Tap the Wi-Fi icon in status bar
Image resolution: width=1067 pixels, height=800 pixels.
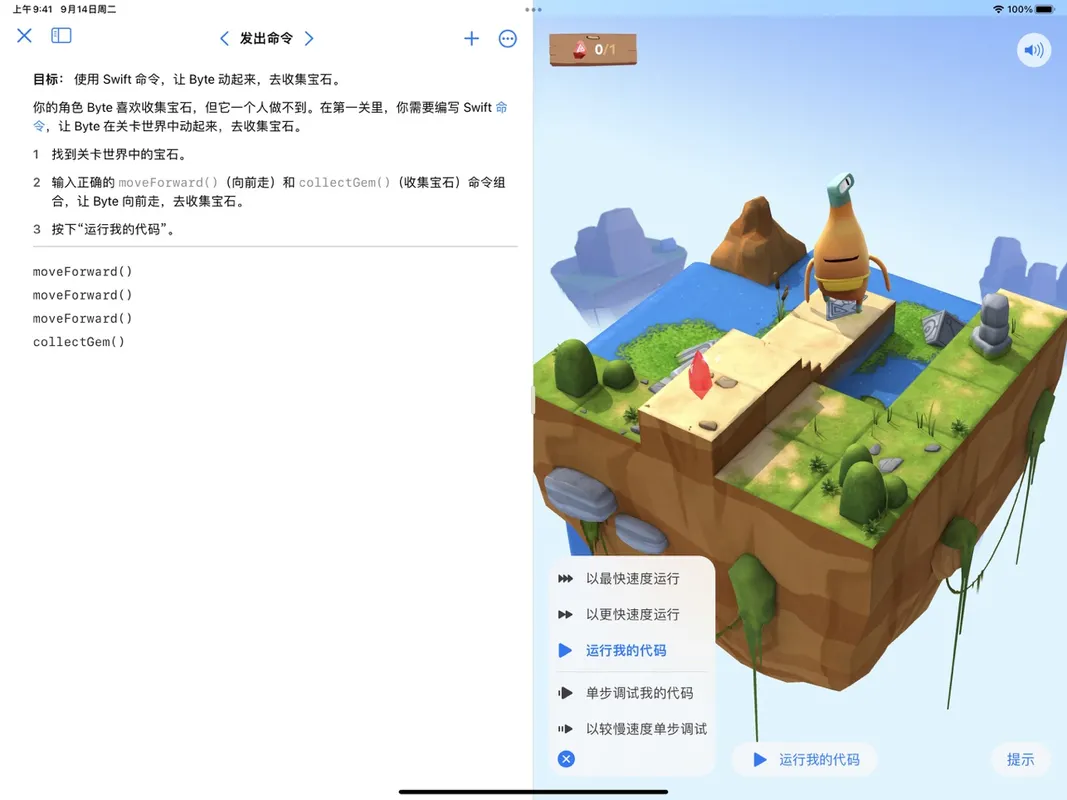[998, 10]
